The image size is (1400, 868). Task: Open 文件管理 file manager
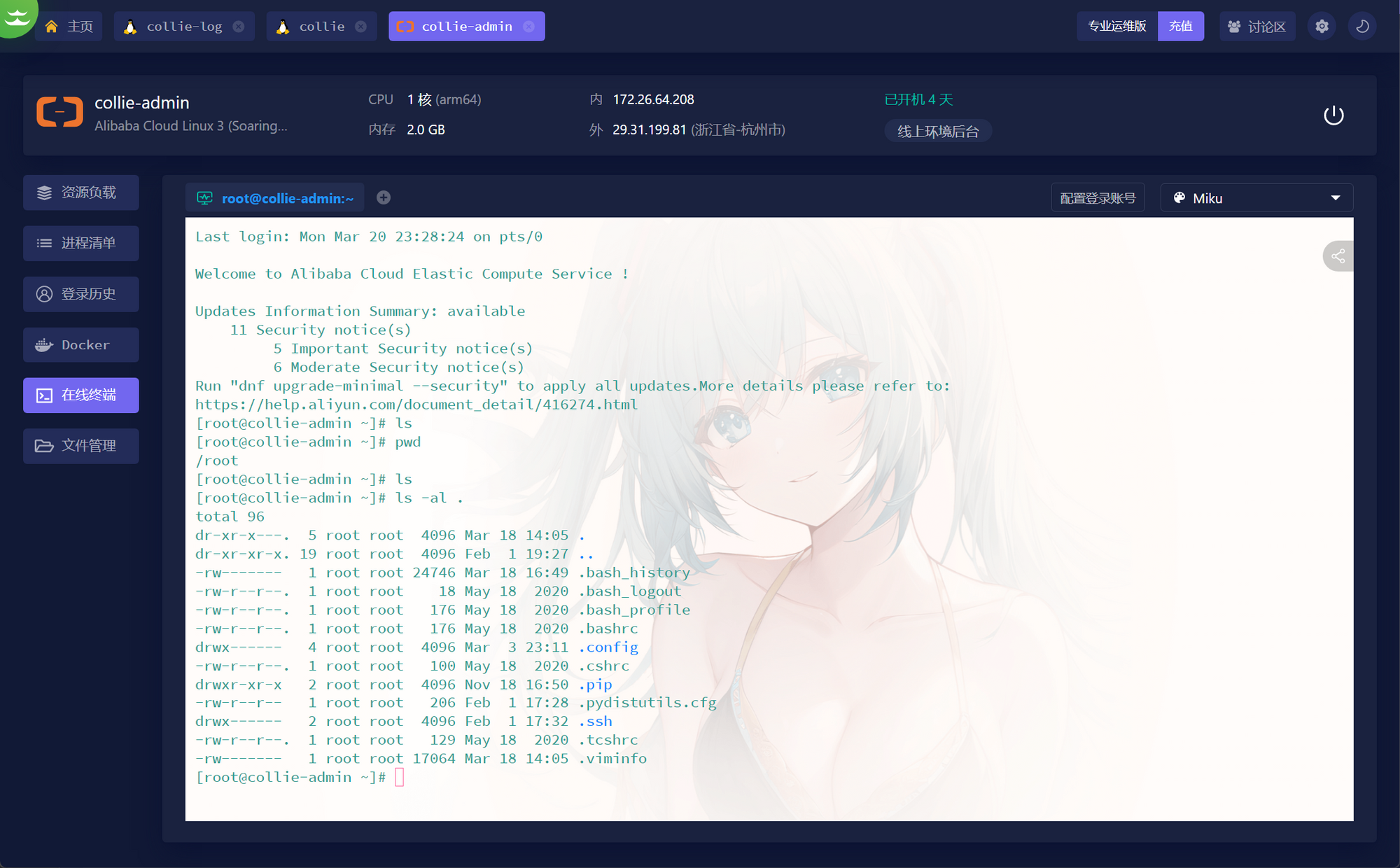(x=81, y=446)
